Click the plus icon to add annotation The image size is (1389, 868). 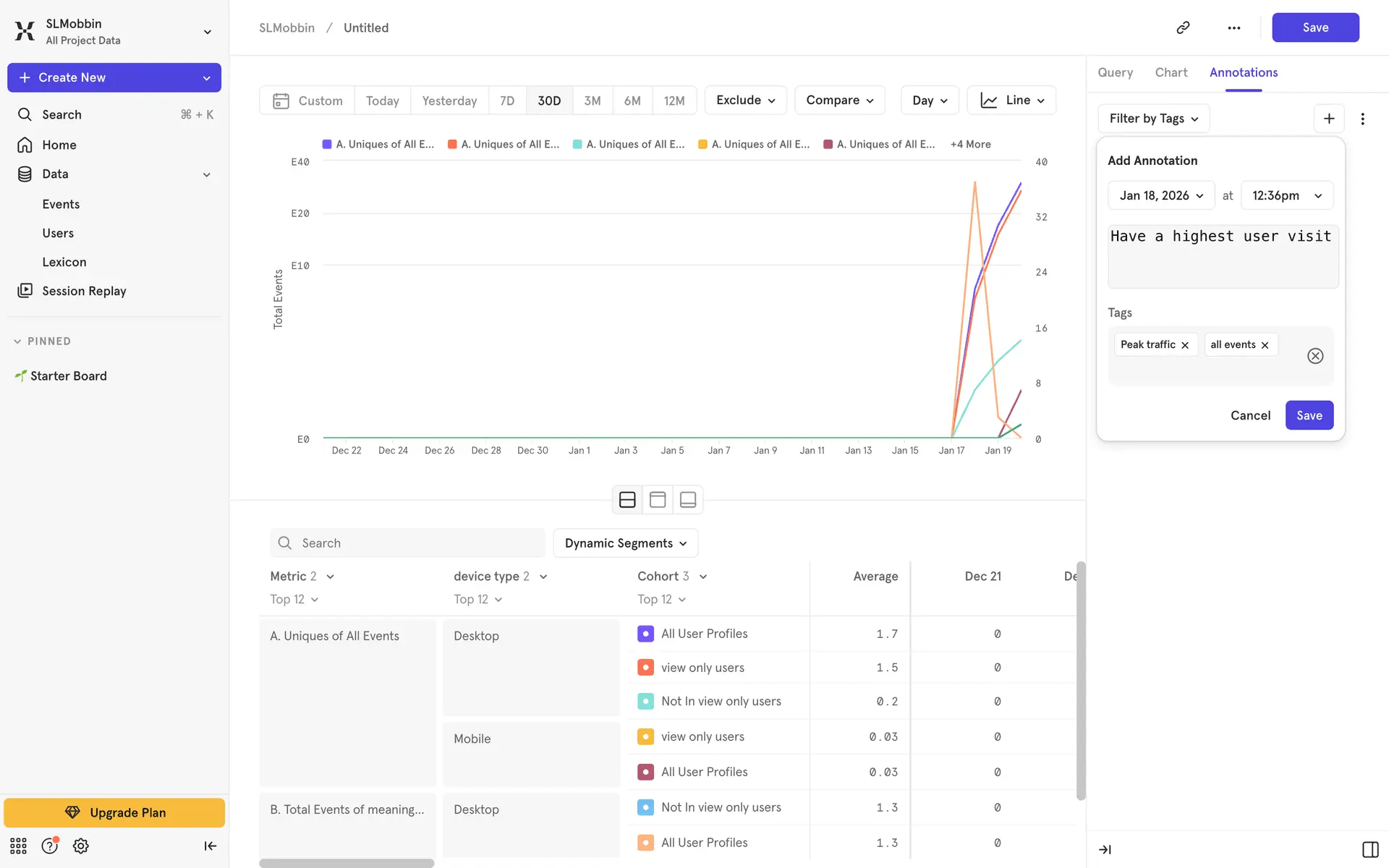(1328, 119)
